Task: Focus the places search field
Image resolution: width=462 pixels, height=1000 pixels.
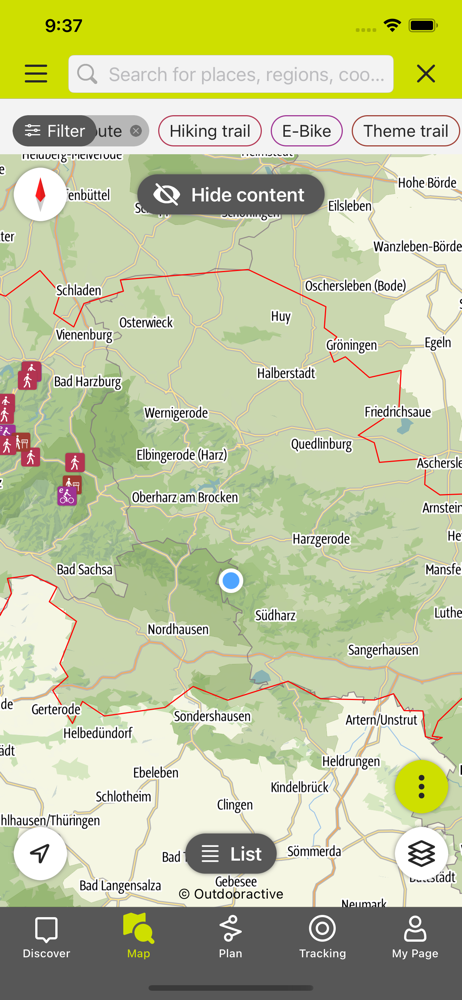Action: point(231,74)
